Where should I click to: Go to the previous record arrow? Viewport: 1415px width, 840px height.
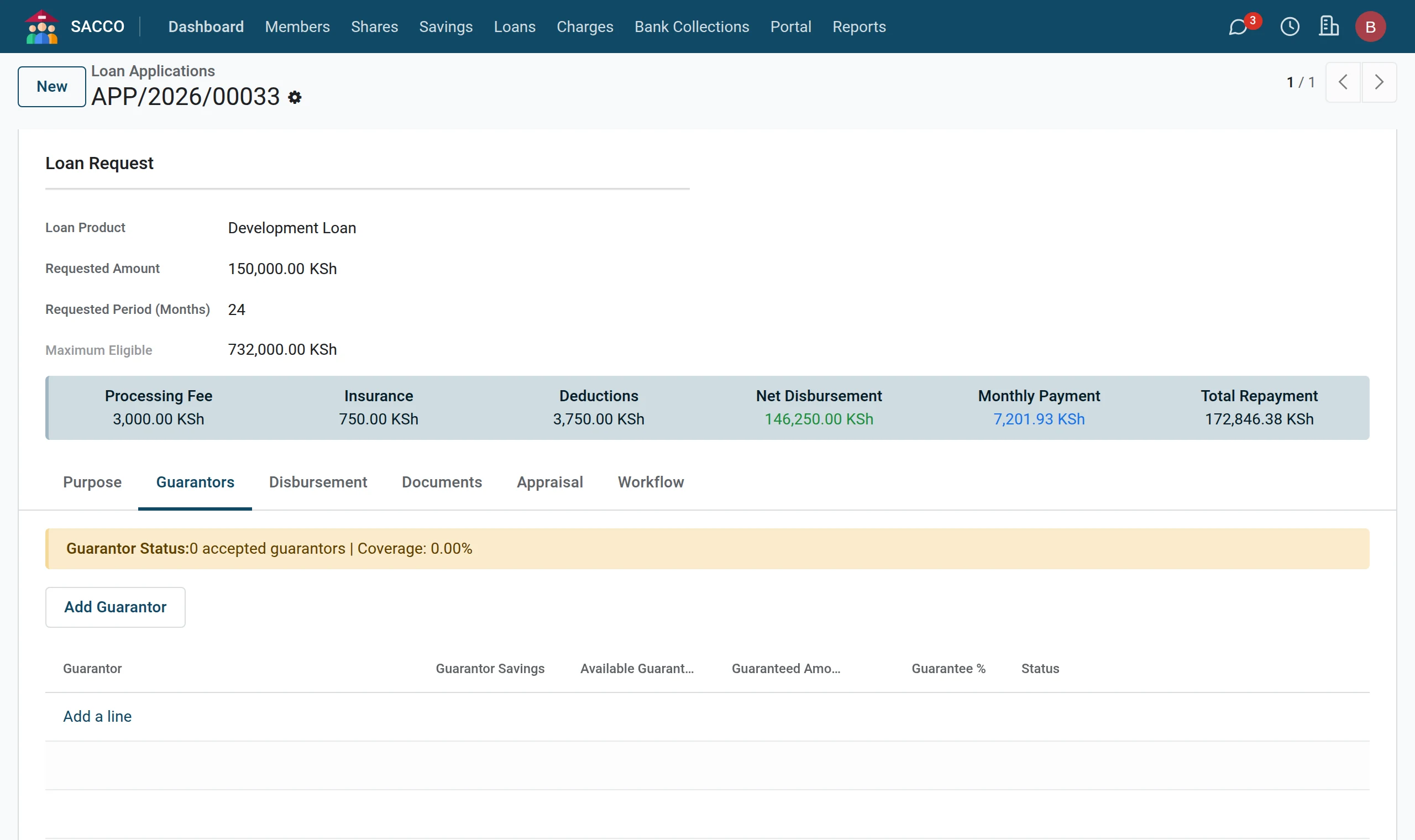click(1343, 82)
